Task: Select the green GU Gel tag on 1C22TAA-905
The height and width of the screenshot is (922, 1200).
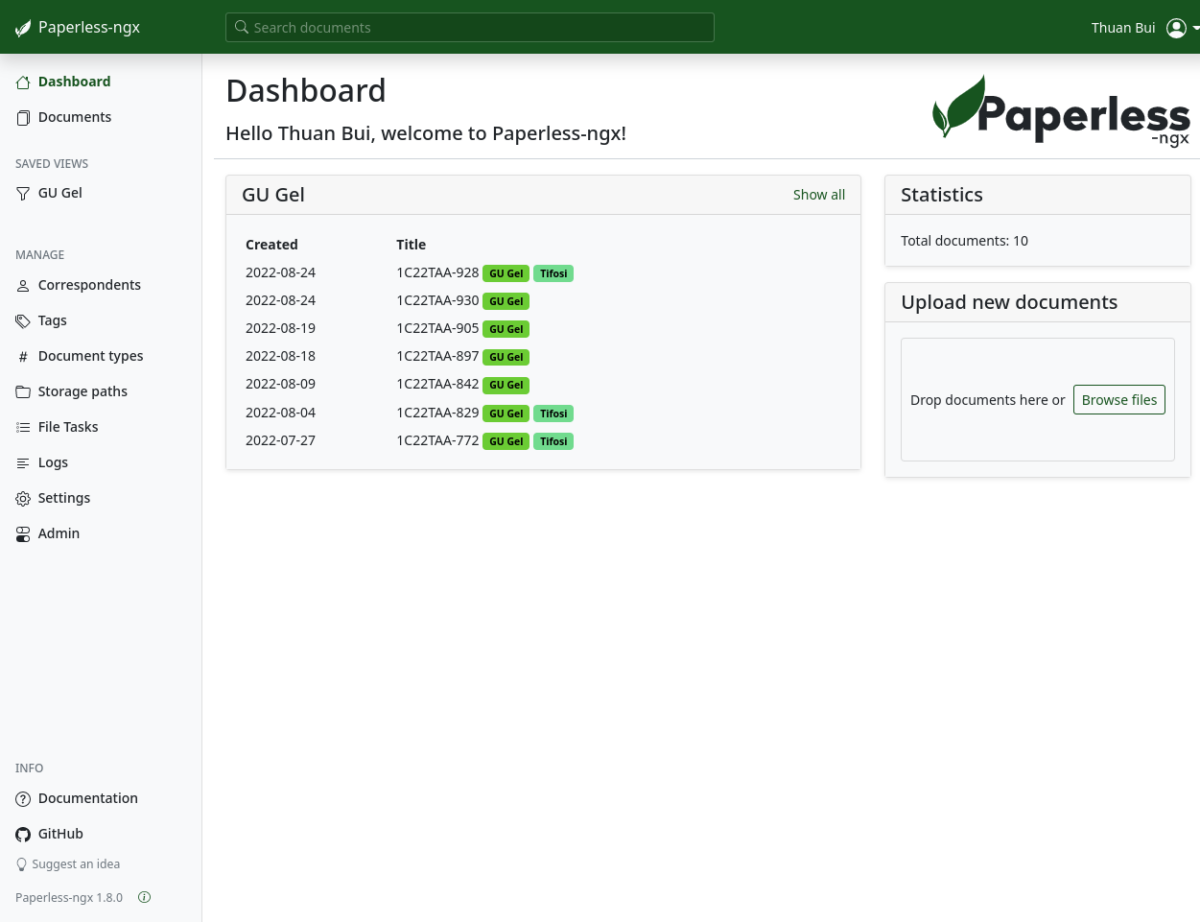Action: pos(506,328)
